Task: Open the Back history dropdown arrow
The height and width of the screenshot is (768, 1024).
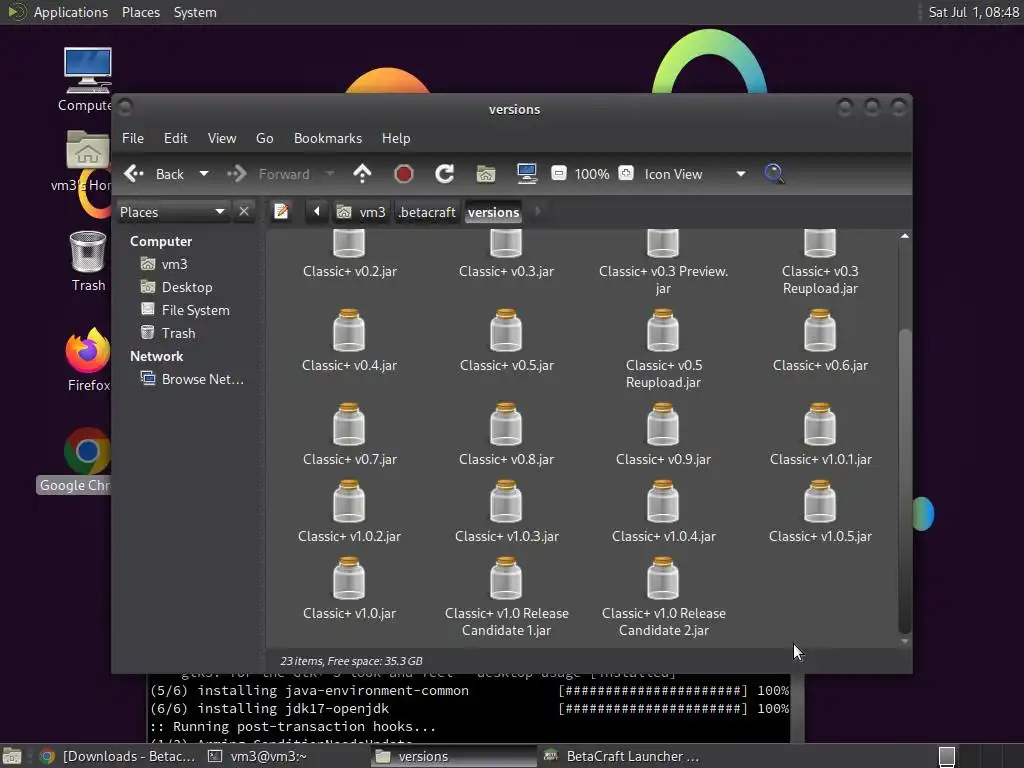Action: [x=204, y=174]
